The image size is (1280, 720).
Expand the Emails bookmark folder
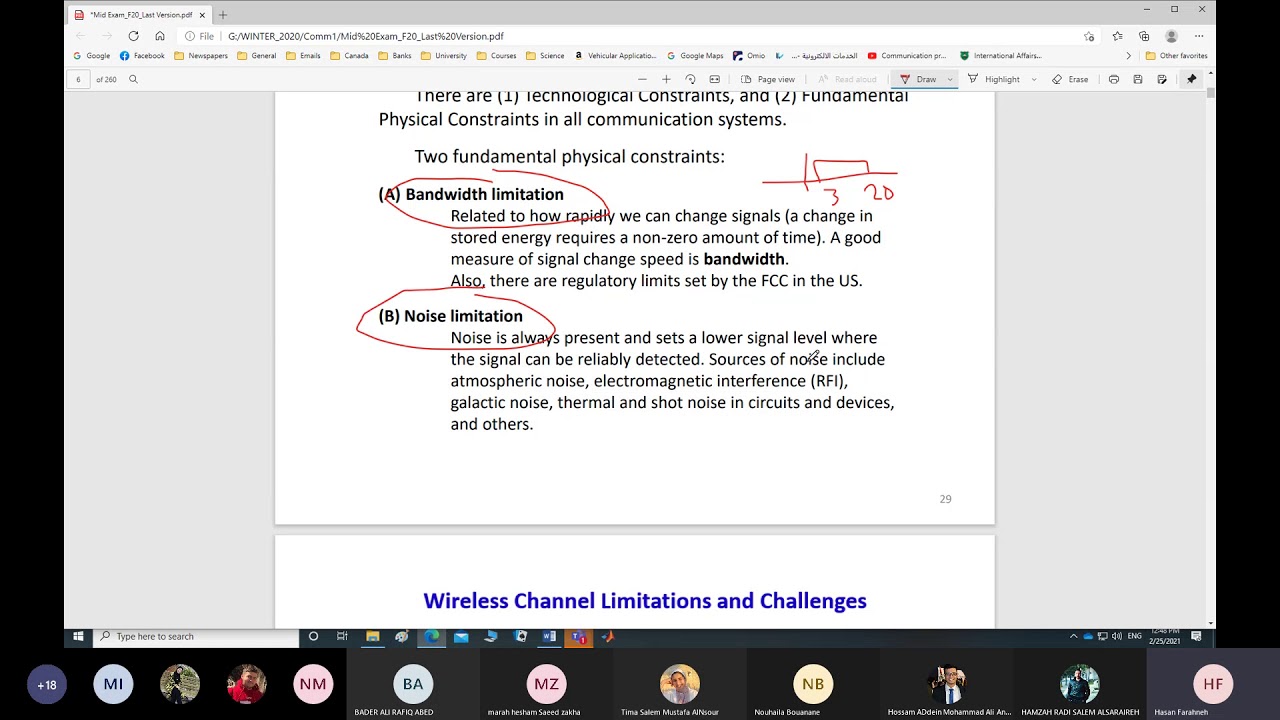pos(303,56)
